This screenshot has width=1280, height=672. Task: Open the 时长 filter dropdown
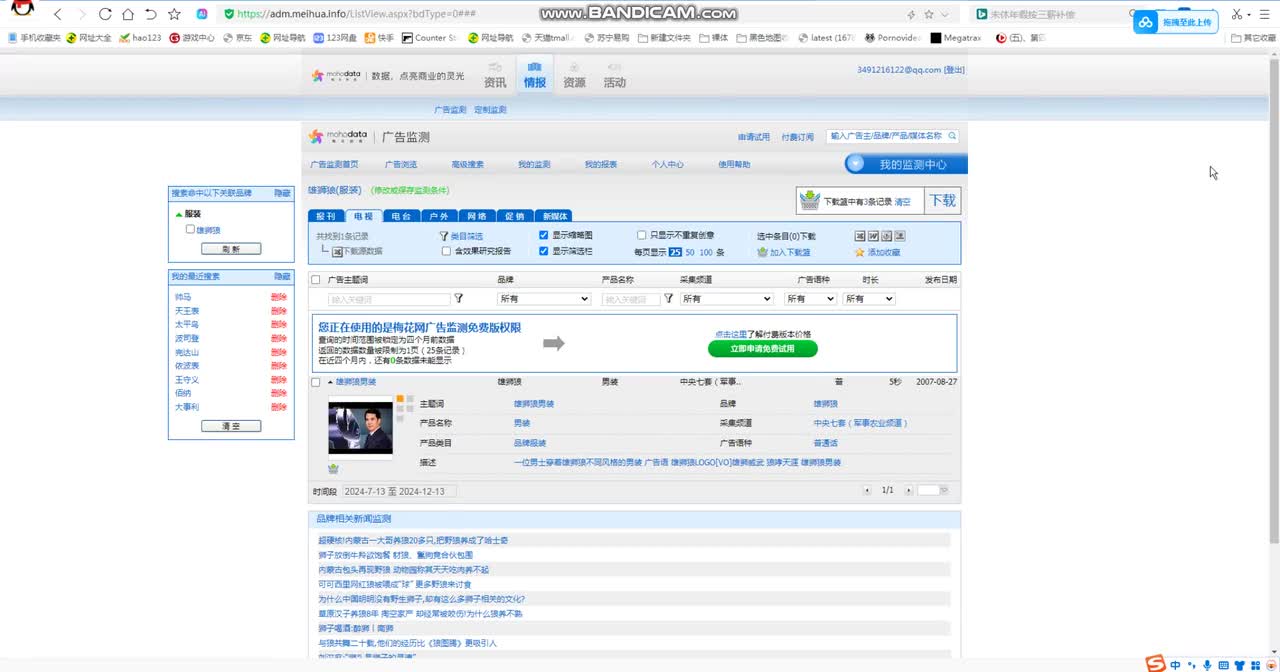[869, 298]
